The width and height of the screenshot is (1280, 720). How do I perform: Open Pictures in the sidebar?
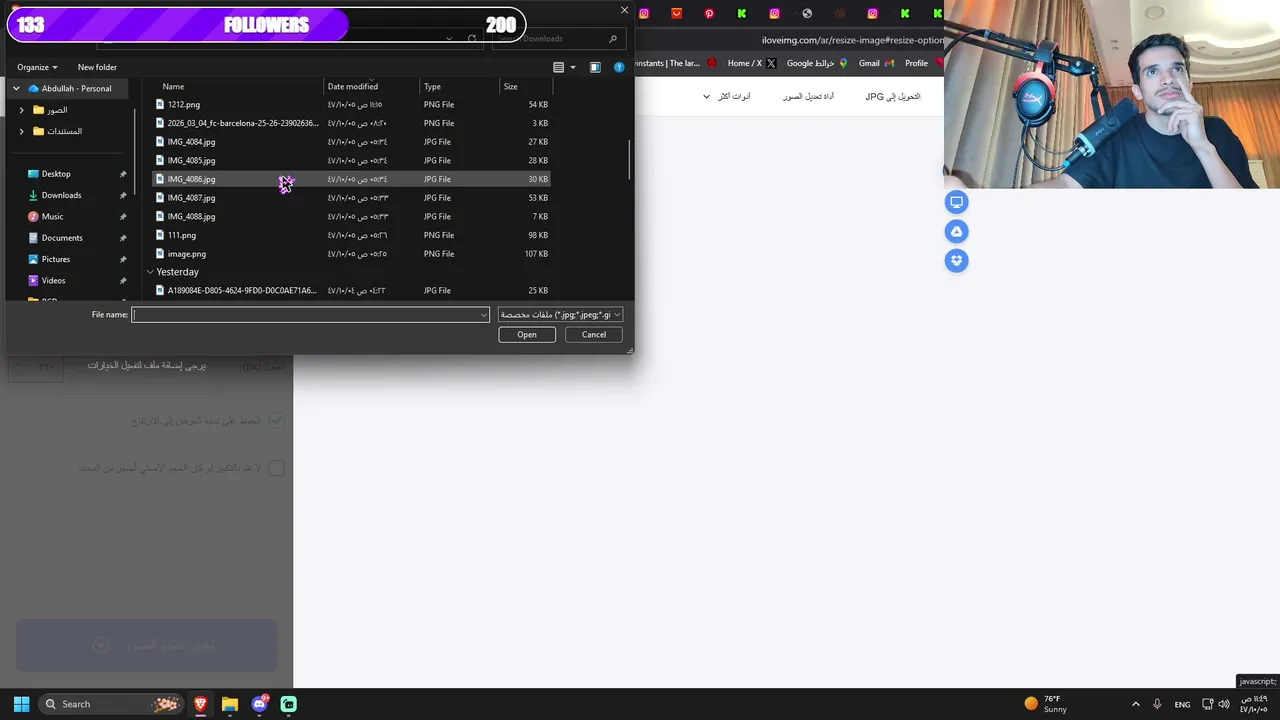tap(56, 259)
